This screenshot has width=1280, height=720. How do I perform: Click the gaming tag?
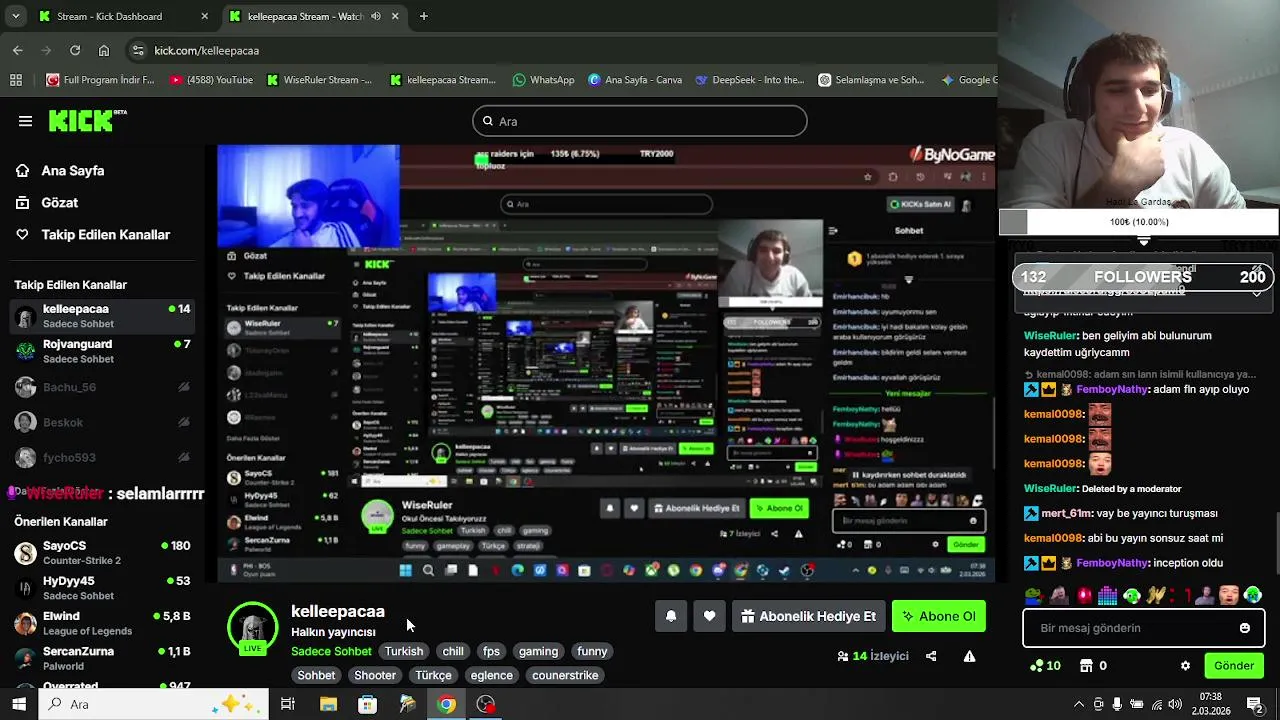coord(538,651)
